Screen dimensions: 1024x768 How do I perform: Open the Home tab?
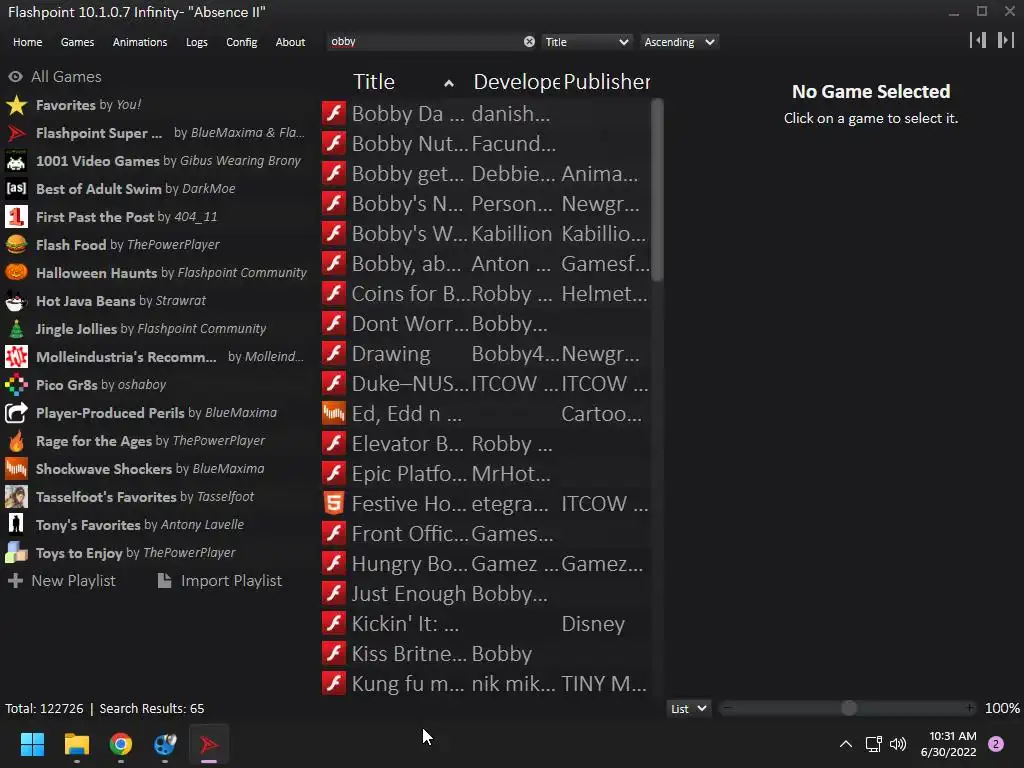tap(27, 42)
